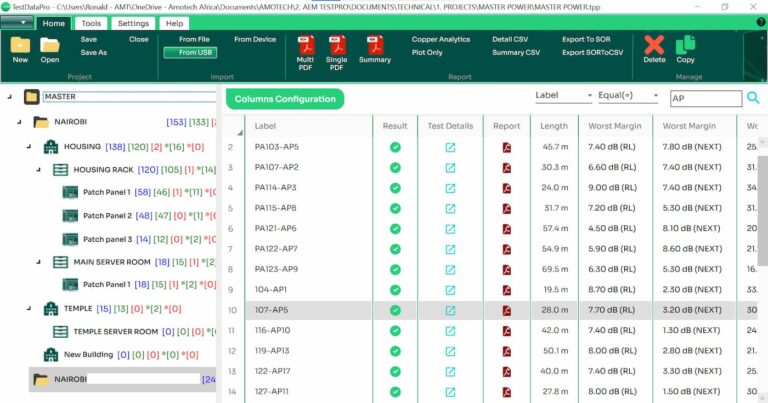Click Plot Only report option
768x403 pixels.
point(427,52)
